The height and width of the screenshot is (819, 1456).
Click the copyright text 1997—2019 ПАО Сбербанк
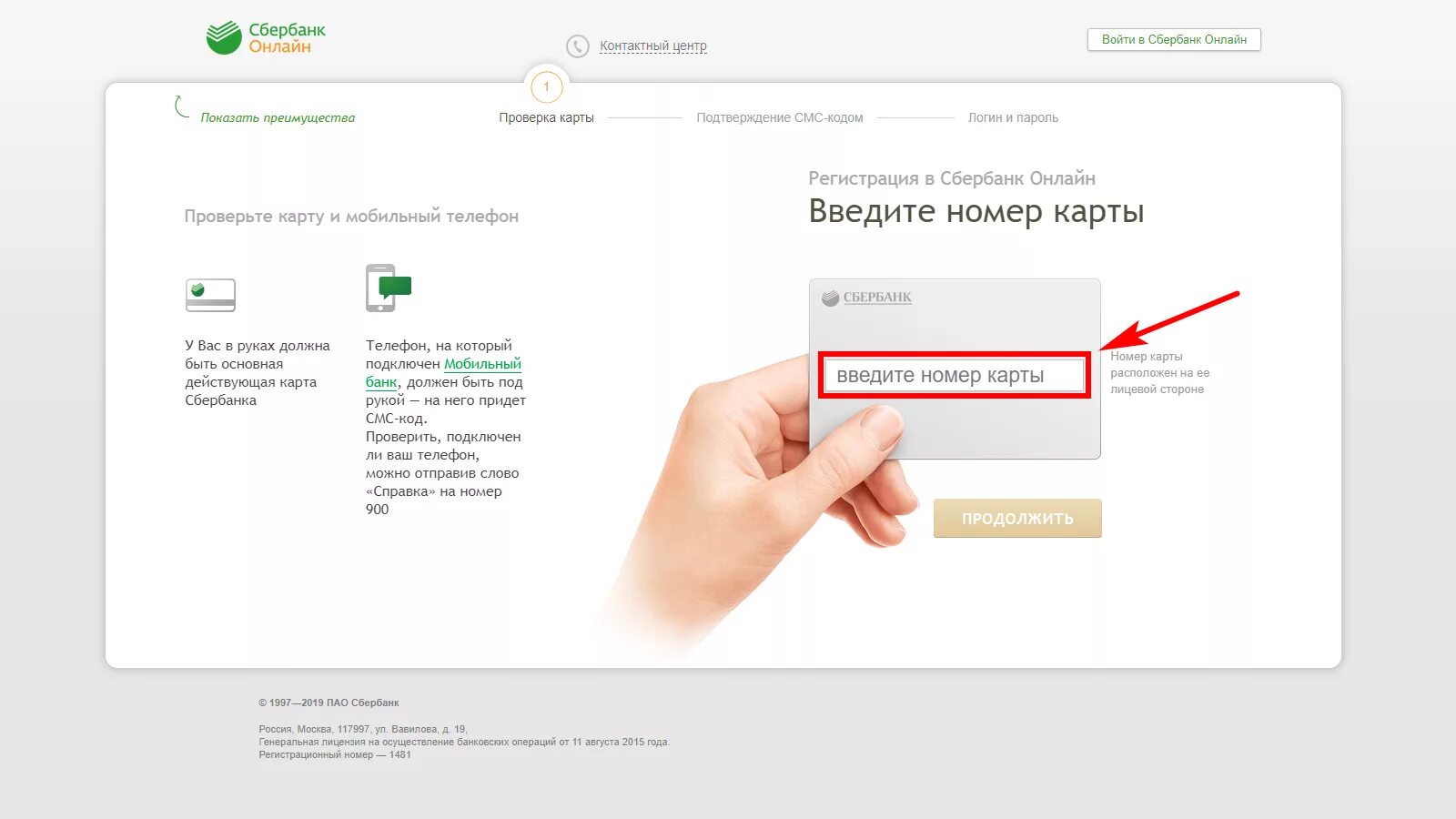pos(329,703)
